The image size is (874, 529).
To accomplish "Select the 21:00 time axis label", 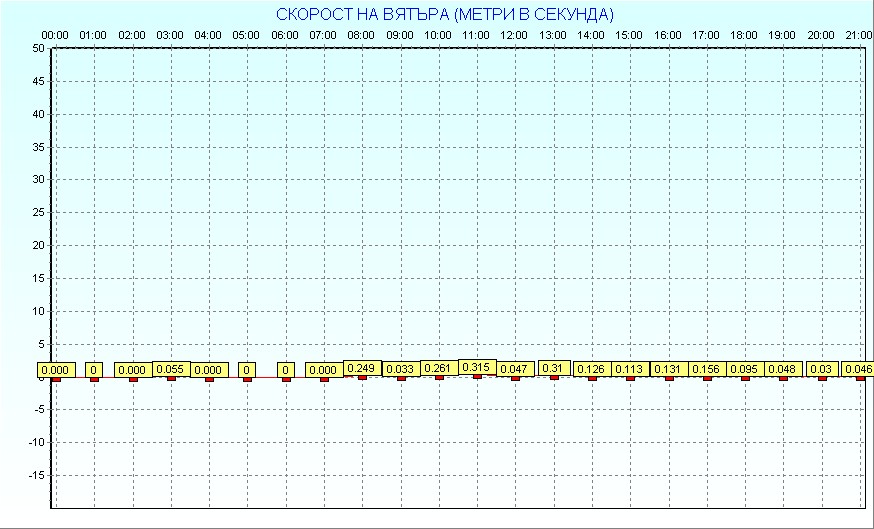I will (858, 35).
